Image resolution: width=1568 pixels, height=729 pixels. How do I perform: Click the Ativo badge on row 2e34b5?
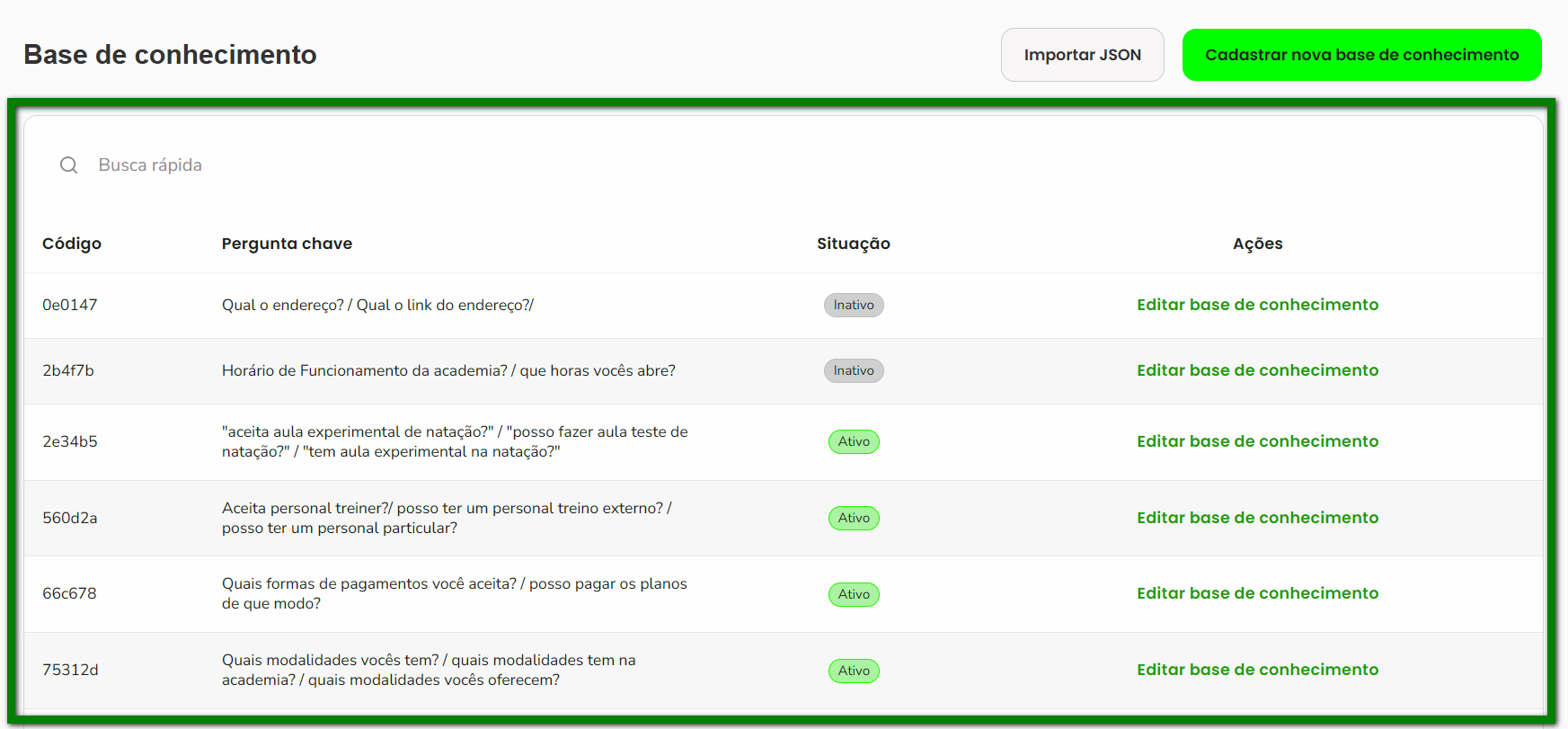(854, 442)
